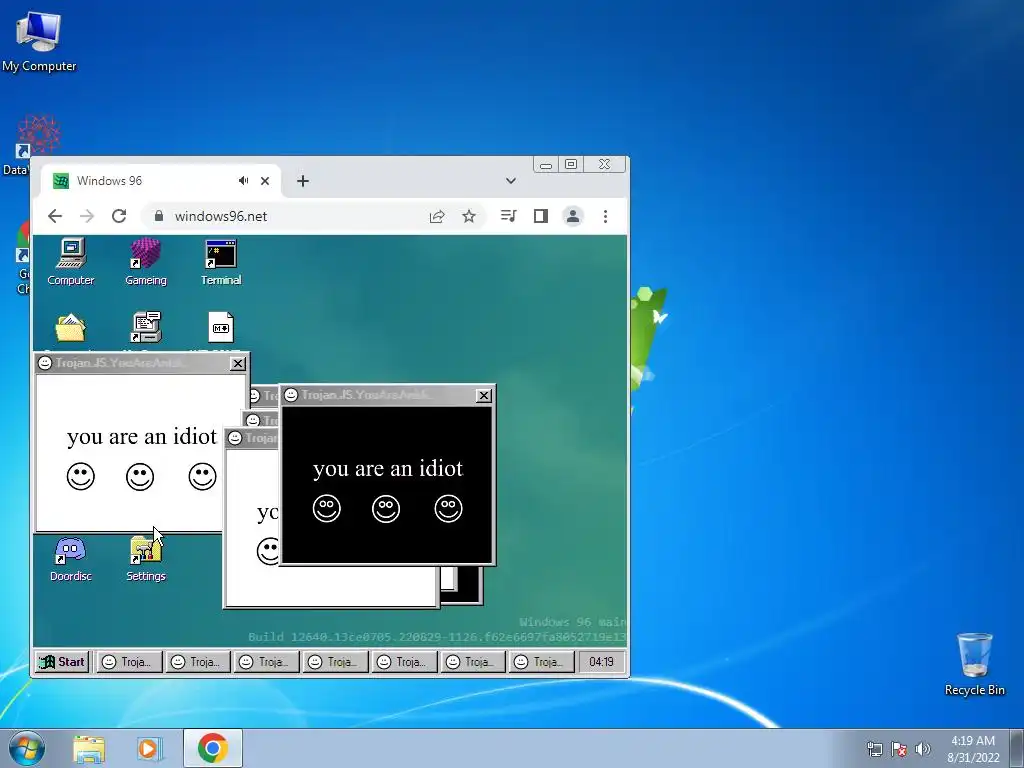Open the folder icon below Computer
The height and width of the screenshot is (768, 1024).
pyautogui.click(x=71, y=328)
